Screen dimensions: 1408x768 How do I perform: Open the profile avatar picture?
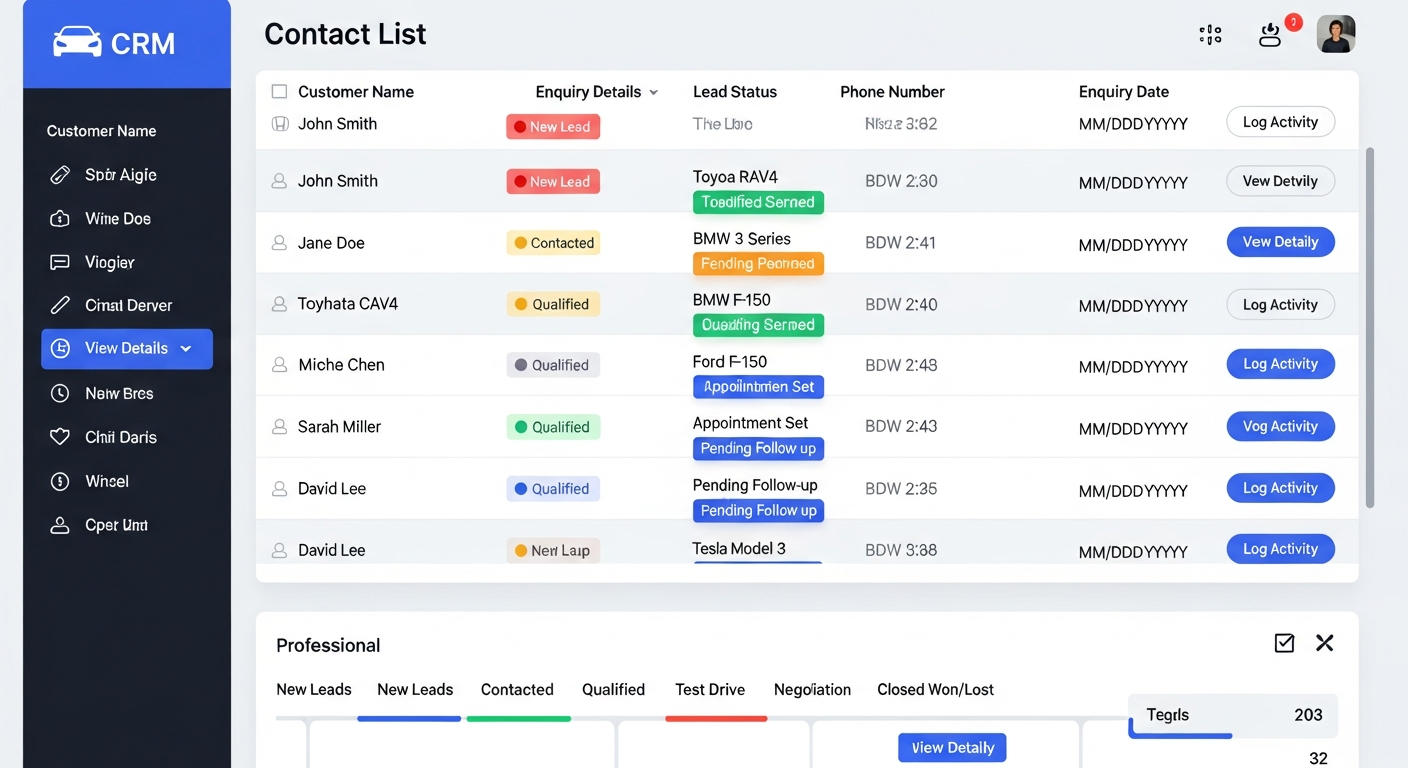1336,33
